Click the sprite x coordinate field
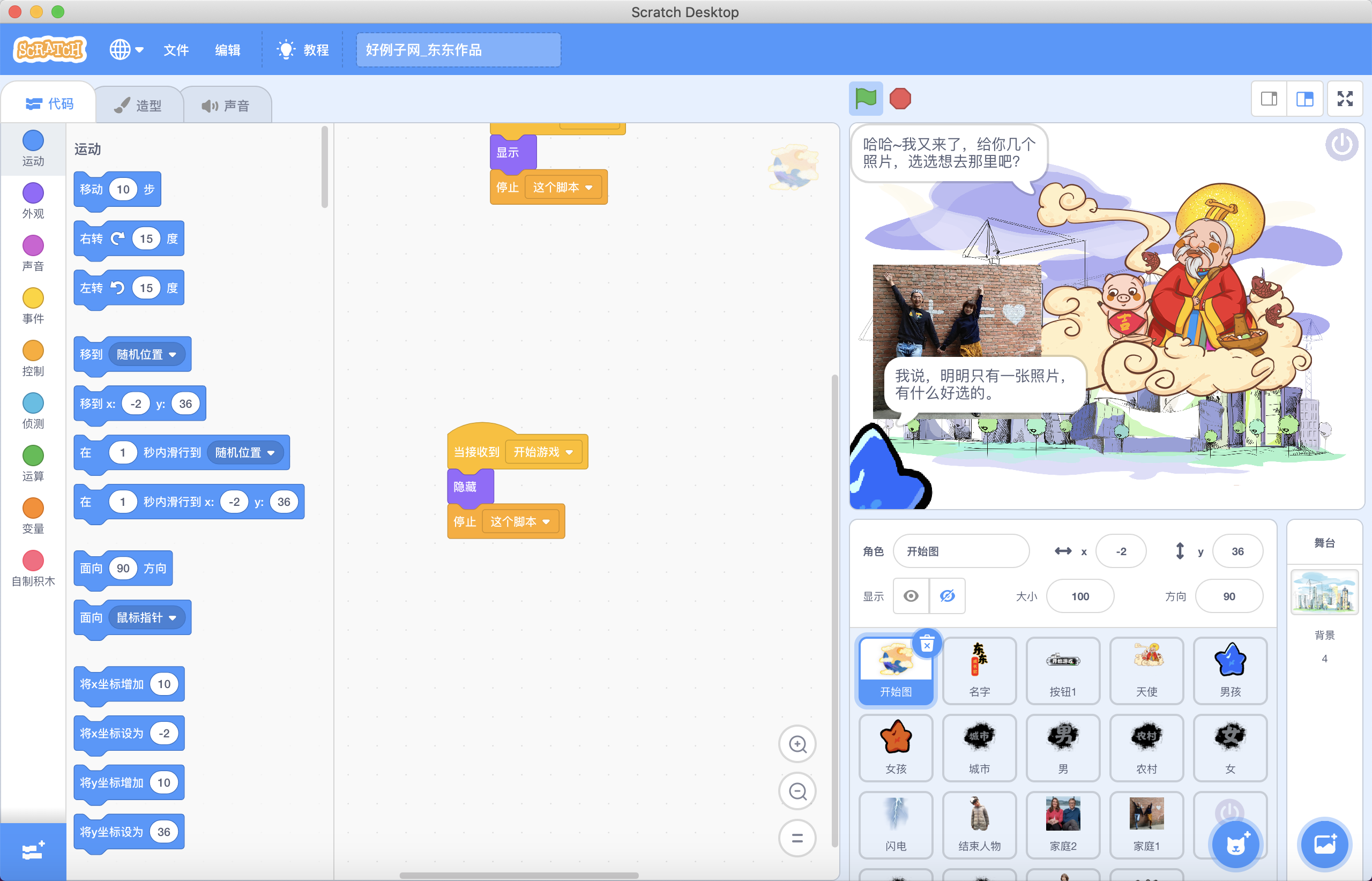Image resolution: width=1372 pixels, height=881 pixels. (x=1121, y=551)
